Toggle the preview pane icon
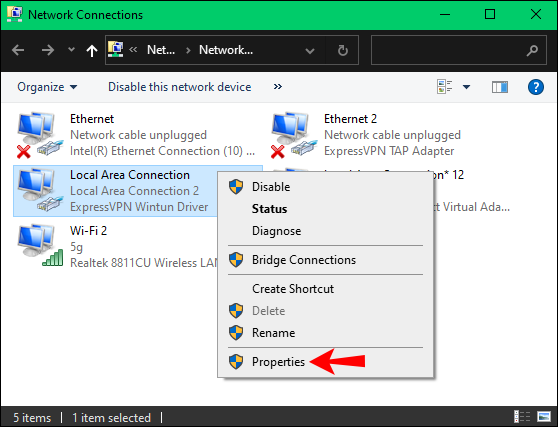 click(500, 87)
